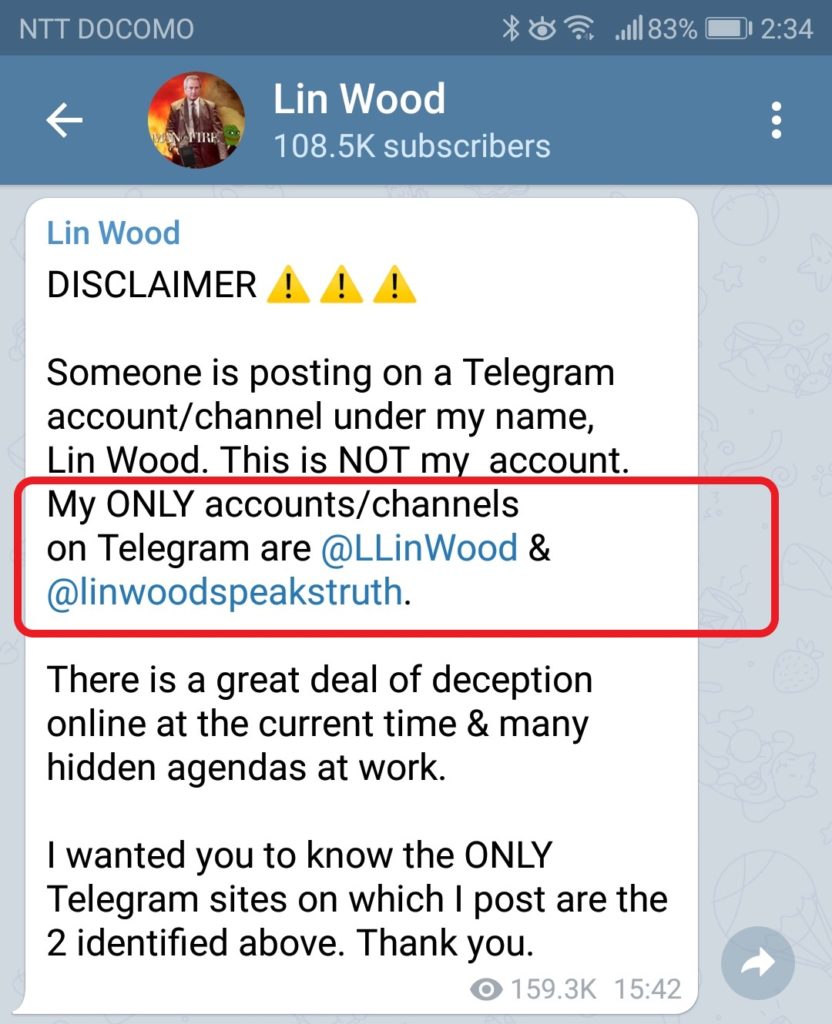
Task: Tap the Lin Wood sender name
Action: click(x=113, y=233)
